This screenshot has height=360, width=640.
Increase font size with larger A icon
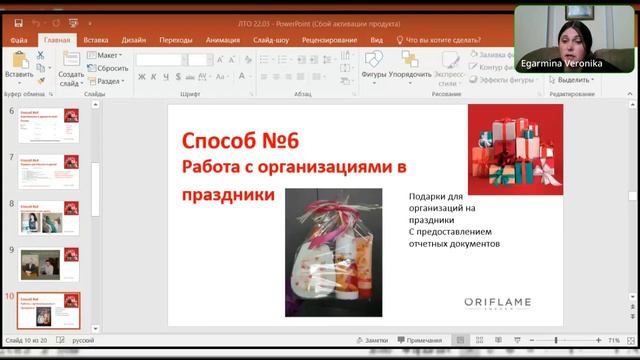click(220, 60)
